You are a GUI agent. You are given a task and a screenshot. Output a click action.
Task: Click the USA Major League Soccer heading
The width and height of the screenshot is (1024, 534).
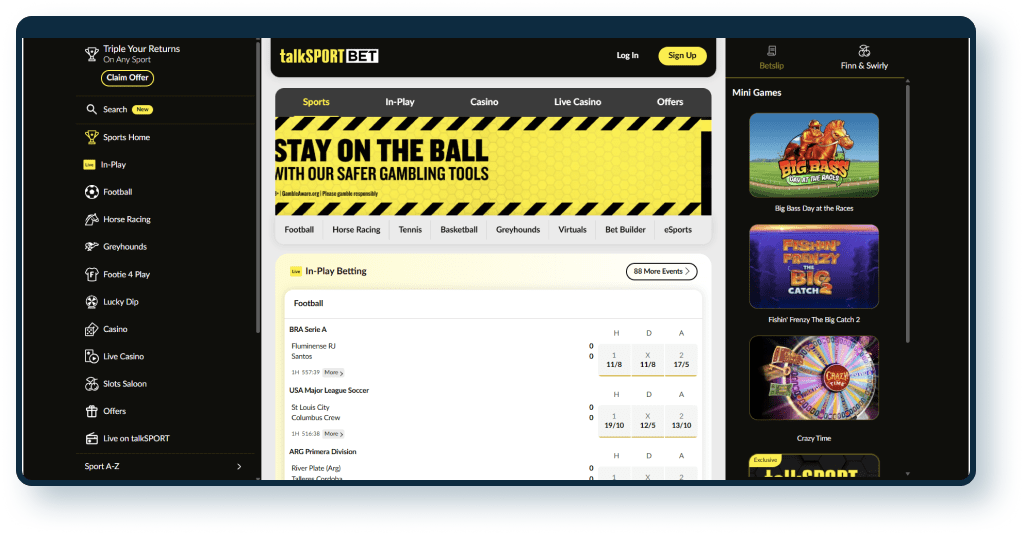(x=329, y=390)
